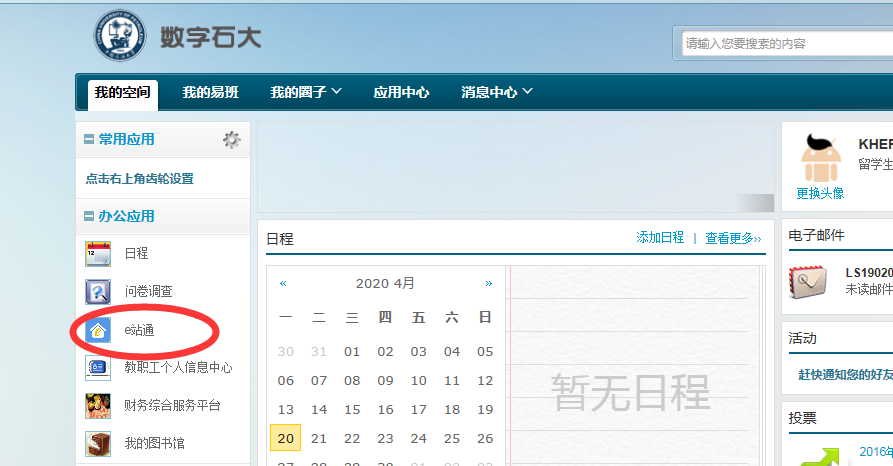Open 教职工个人信息中心 ID card icon

pyautogui.click(x=98, y=368)
